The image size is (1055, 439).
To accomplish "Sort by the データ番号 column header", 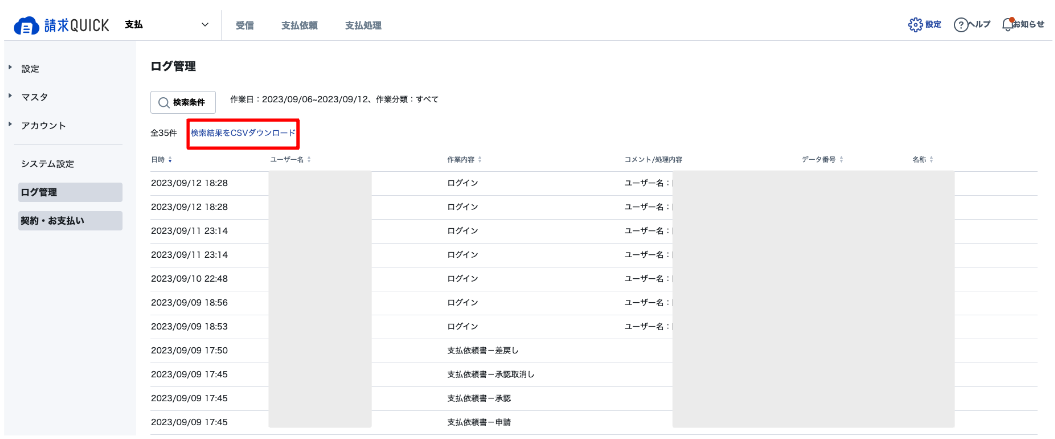I will 822,160.
